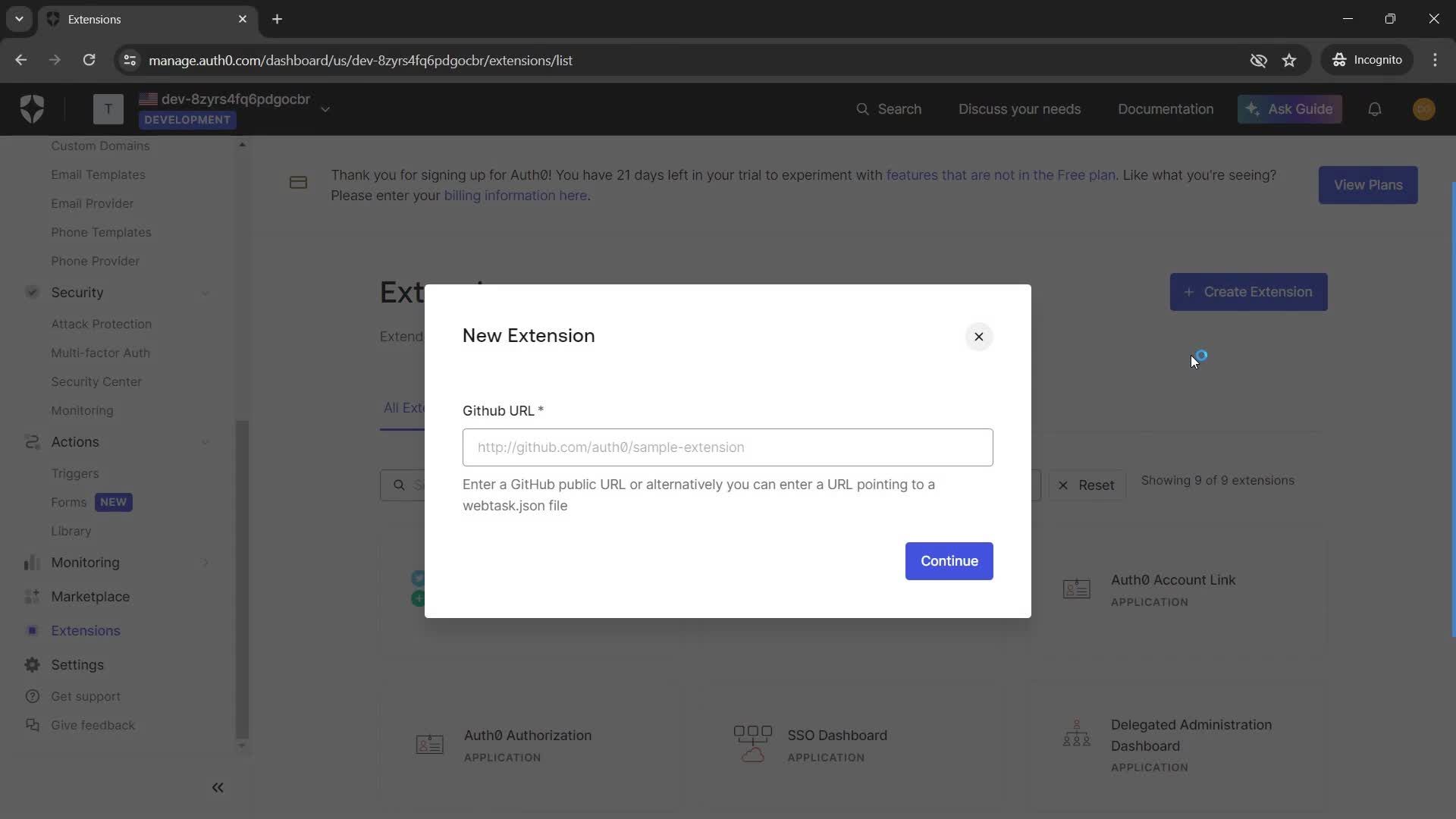Viewport: 1456px width, 819px height.
Task: Open Auth0 Account Link extension card
Action: pos(1179,590)
